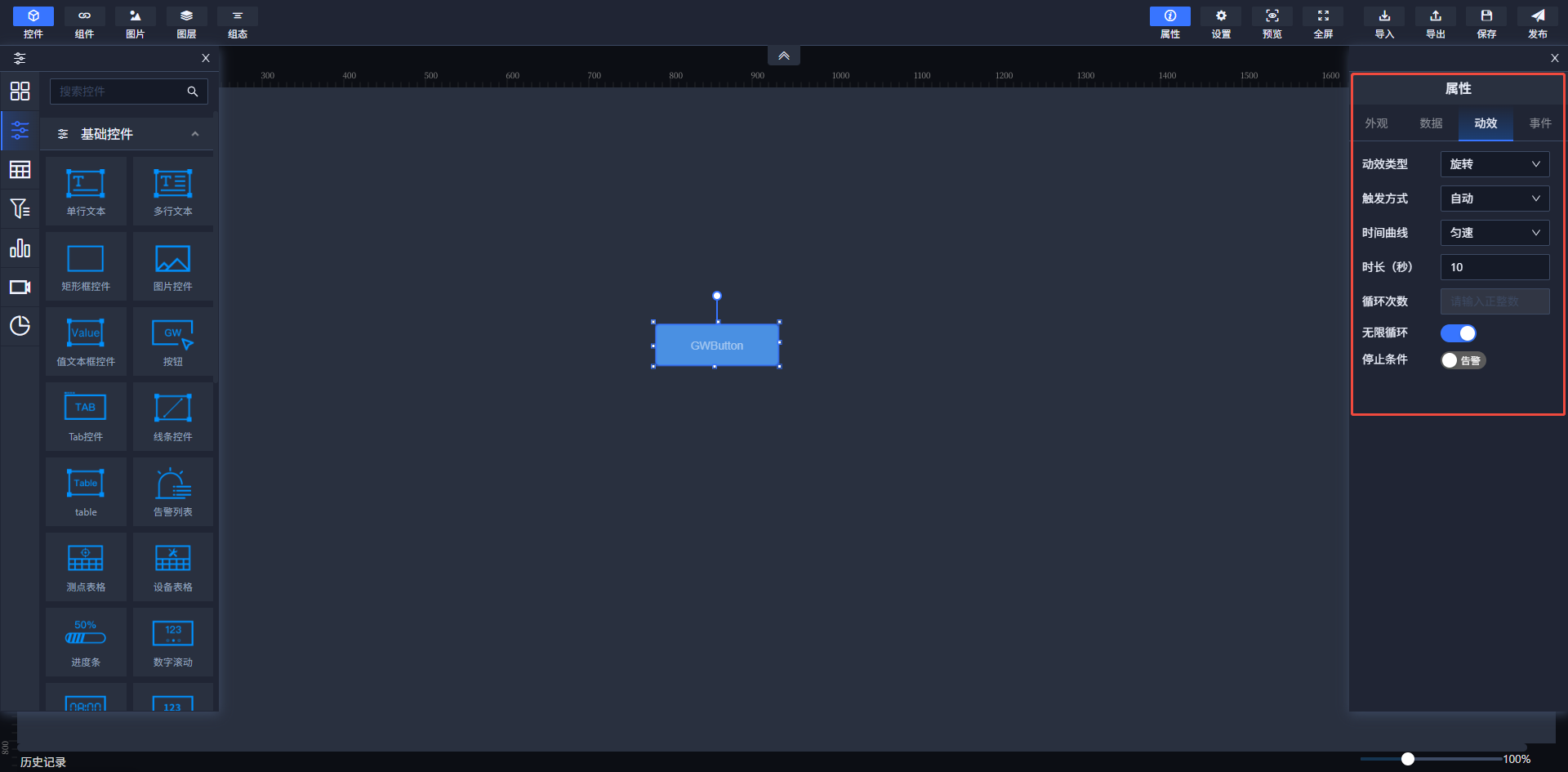
Task: Select the filter category sidebar icon
Action: point(20,208)
